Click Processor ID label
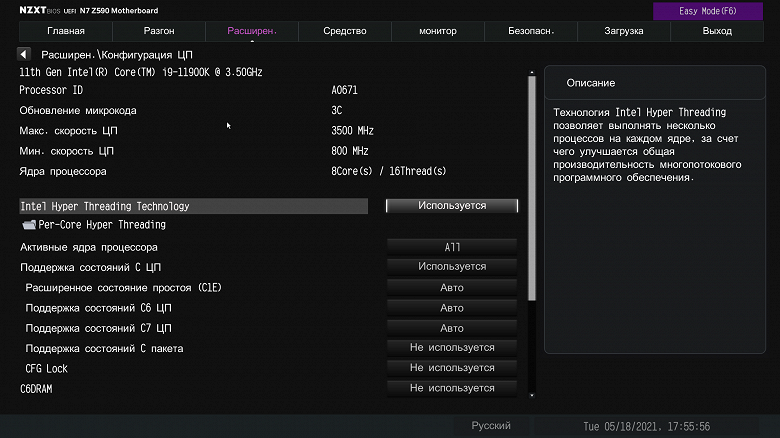 pos(51,90)
